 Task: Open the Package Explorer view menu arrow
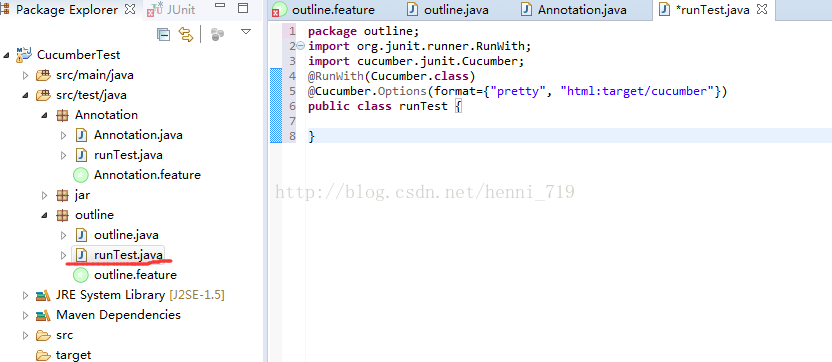tap(246, 32)
